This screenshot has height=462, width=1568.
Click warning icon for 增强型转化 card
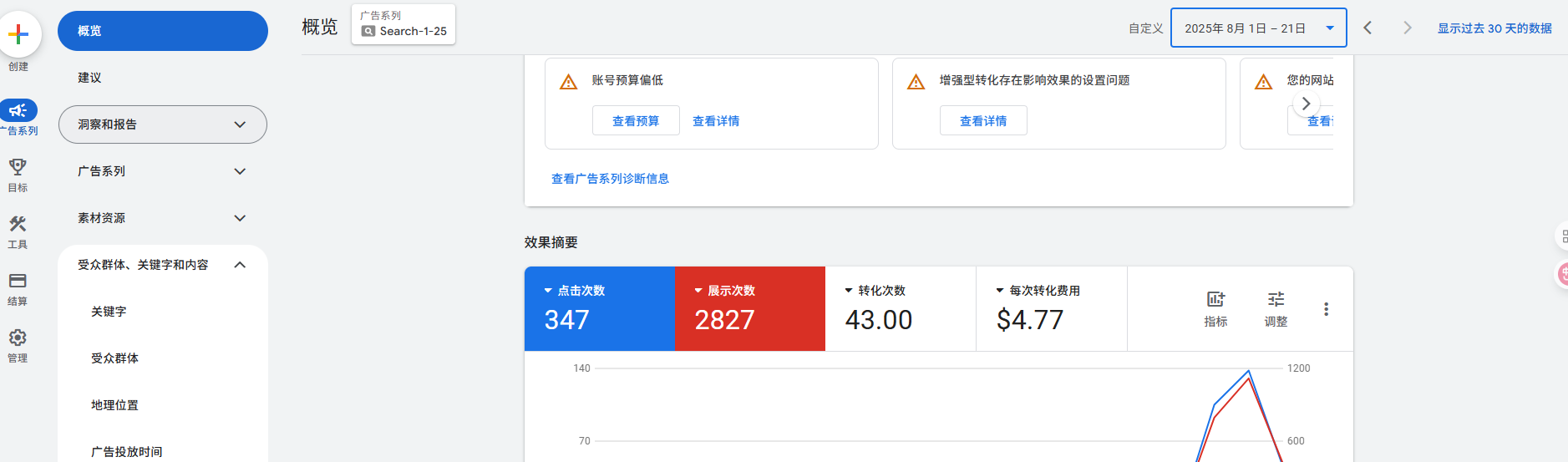[x=916, y=82]
